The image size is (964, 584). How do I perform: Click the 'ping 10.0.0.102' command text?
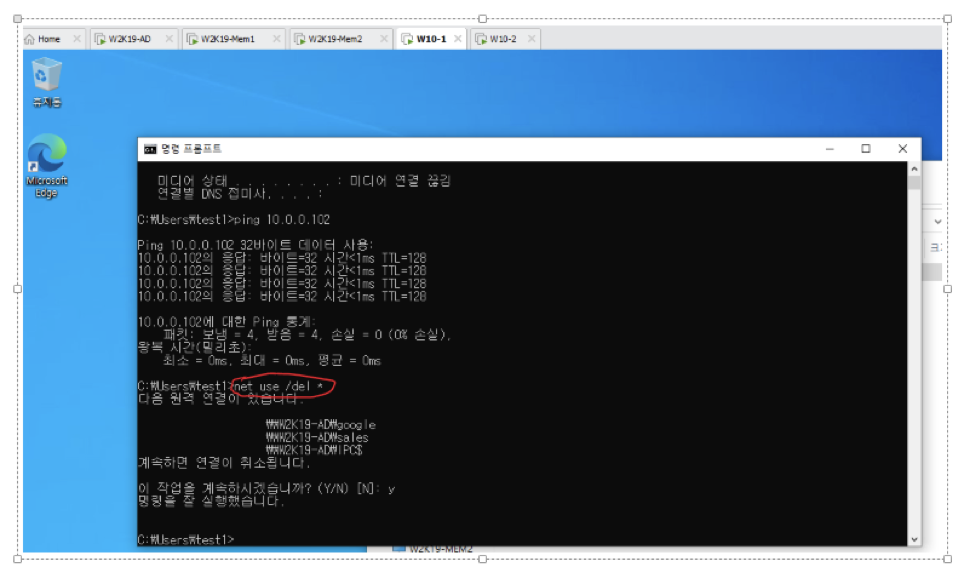pos(282,219)
